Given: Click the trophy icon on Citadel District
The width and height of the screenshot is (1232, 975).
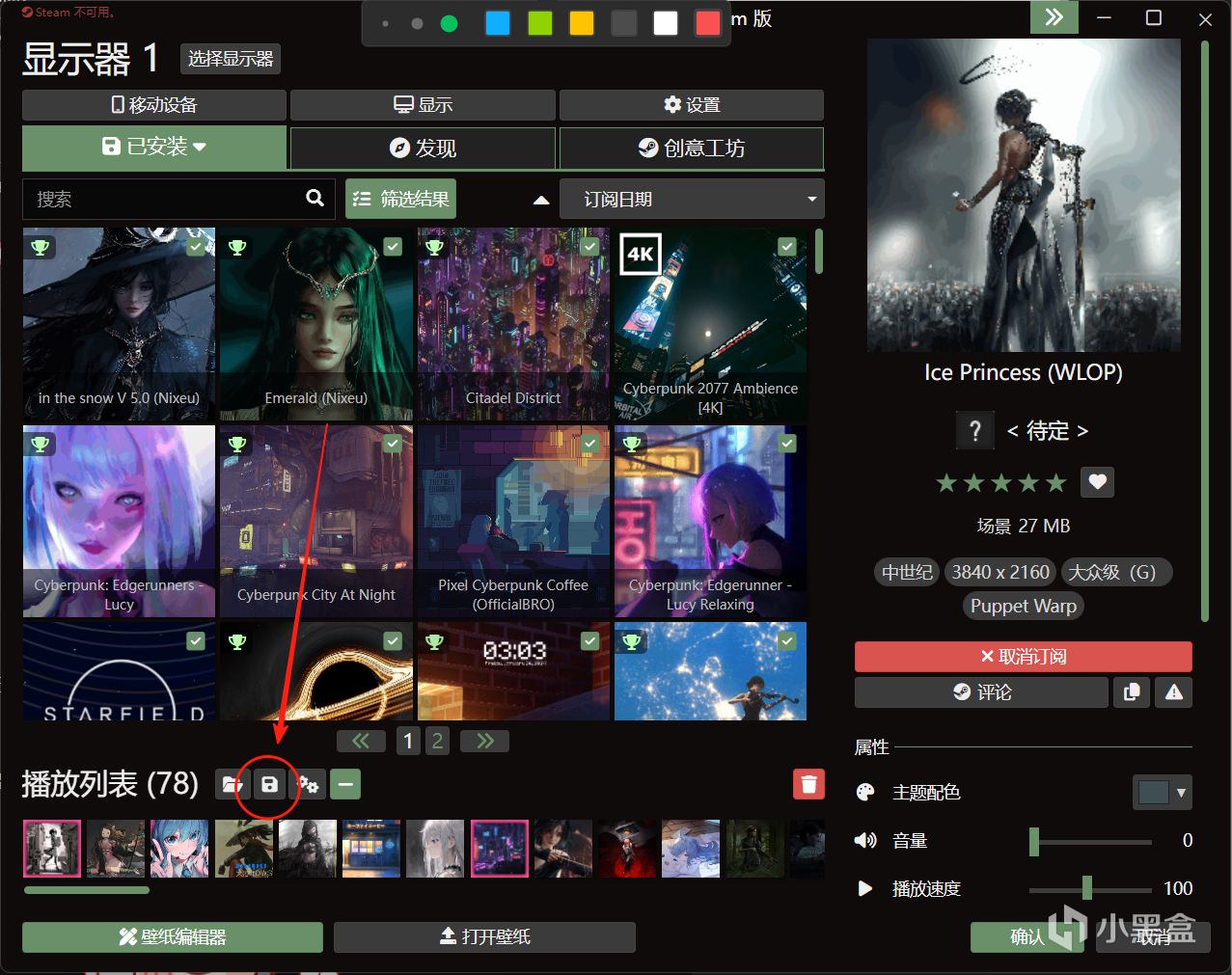Looking at the screenshot, I should [434, 247].
